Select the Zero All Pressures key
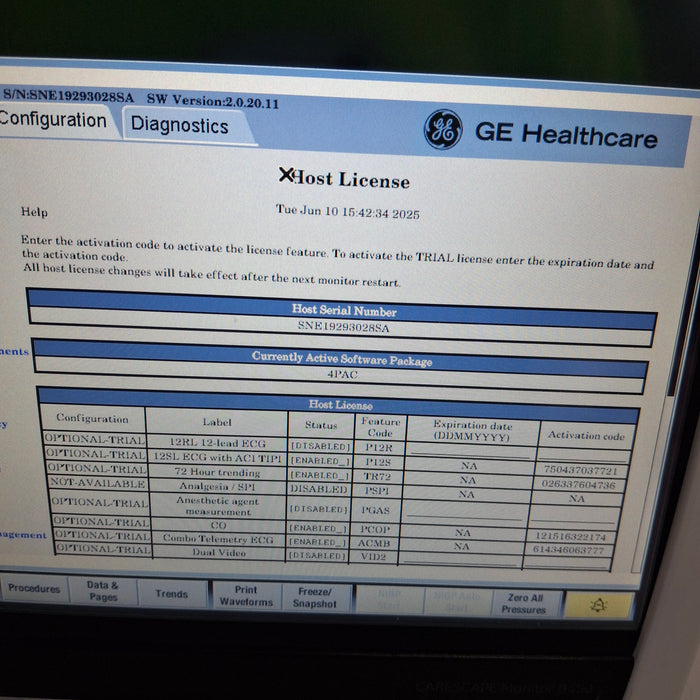 click(525, 604)
